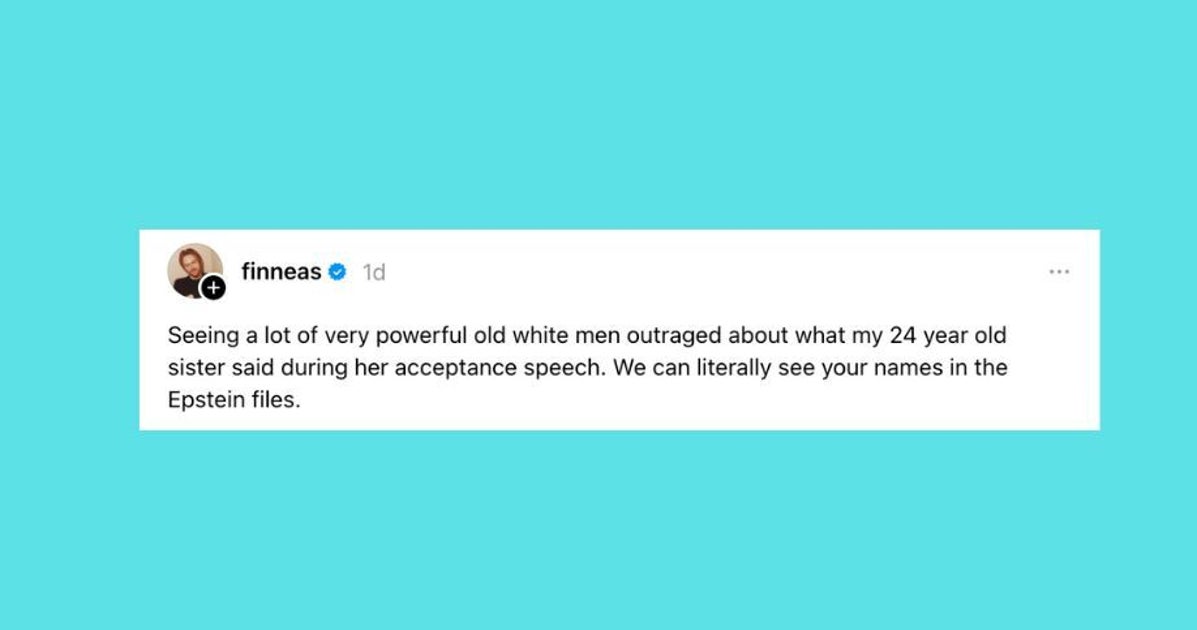Open the three-dot more options menu

point(1059,272)
